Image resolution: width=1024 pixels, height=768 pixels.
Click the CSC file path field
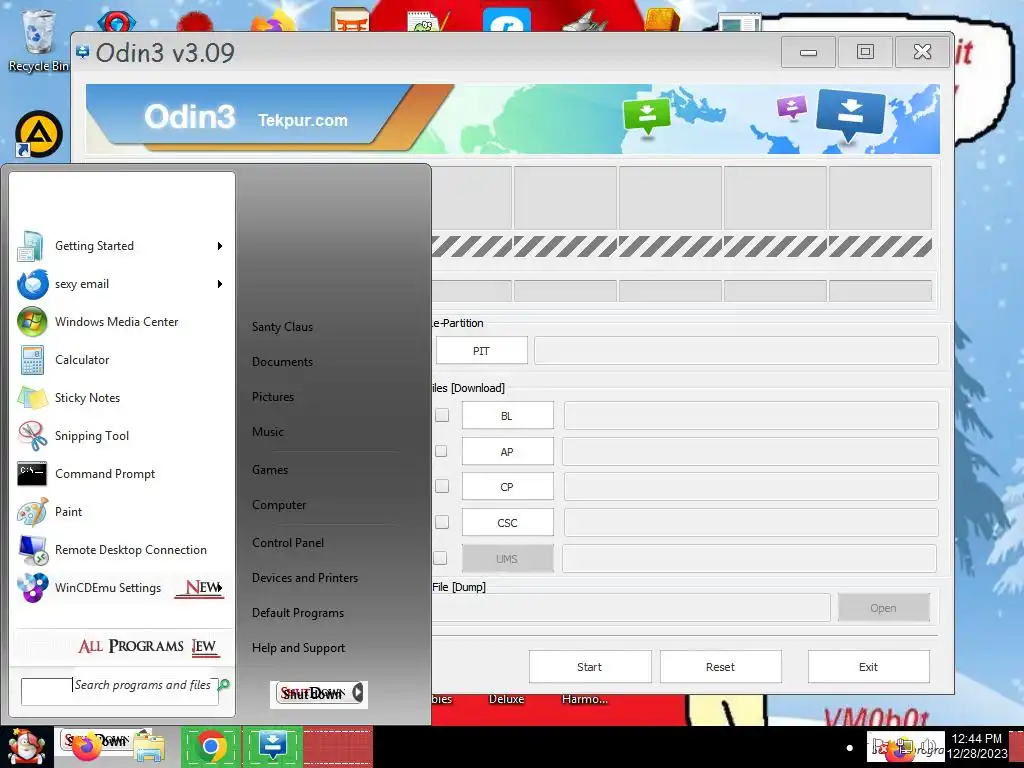(751, 522)
